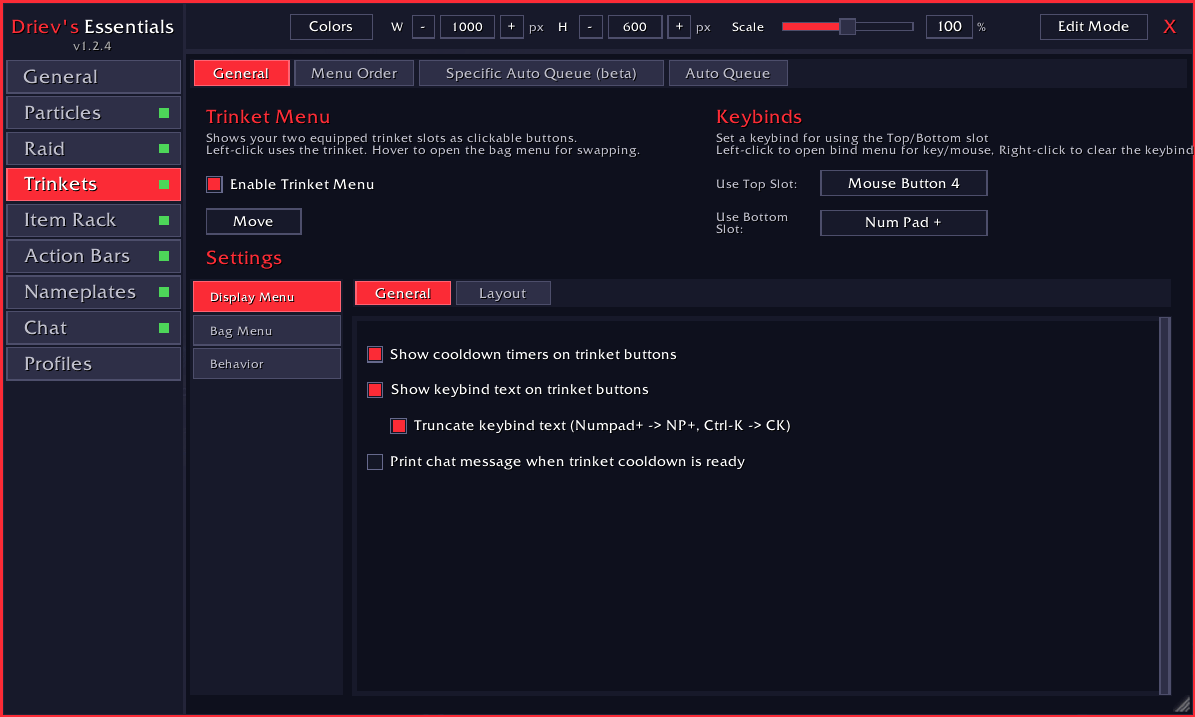The height and width of the screenshot is (717, 1195).
Task: Open the Auto Queue tab
Action: click(728, 73)
